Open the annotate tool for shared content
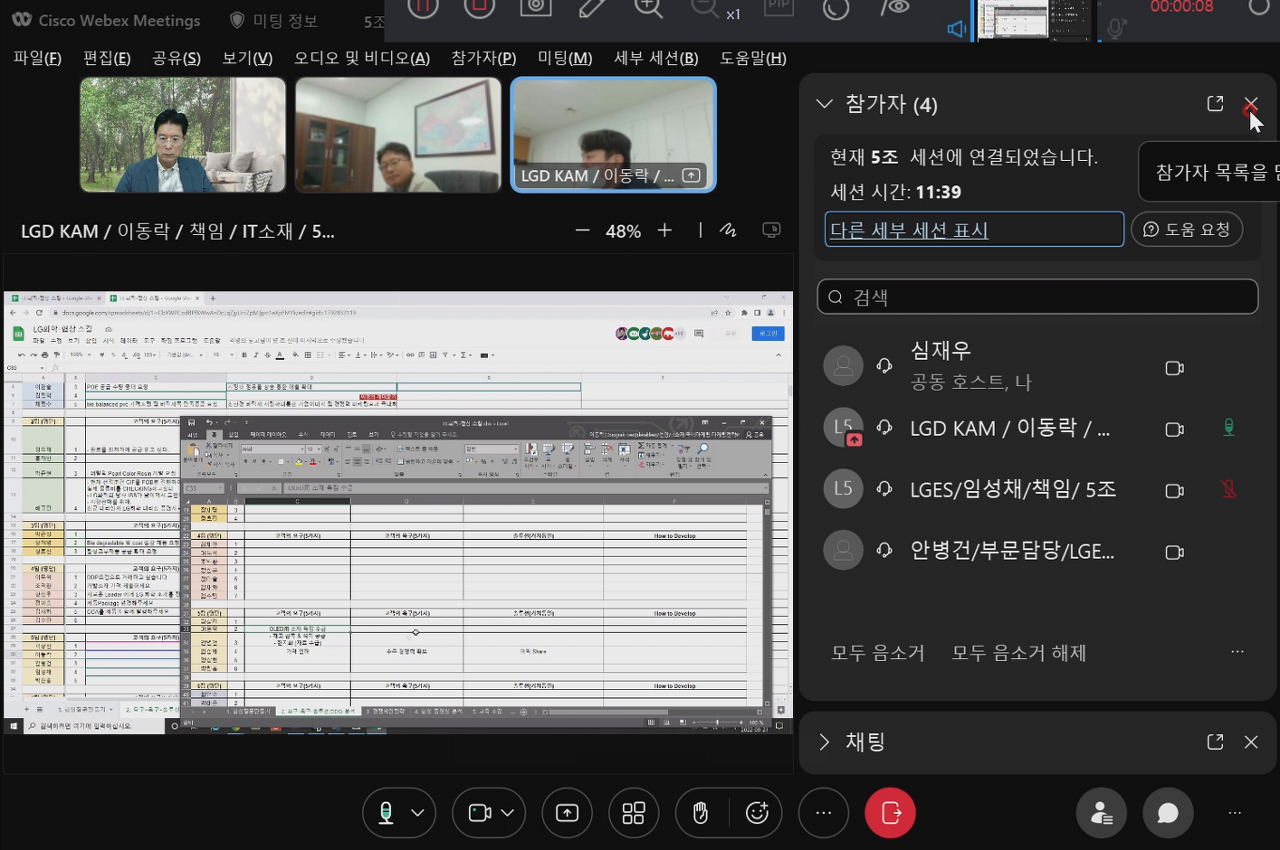1280x850 pixels. pos(728,231)
